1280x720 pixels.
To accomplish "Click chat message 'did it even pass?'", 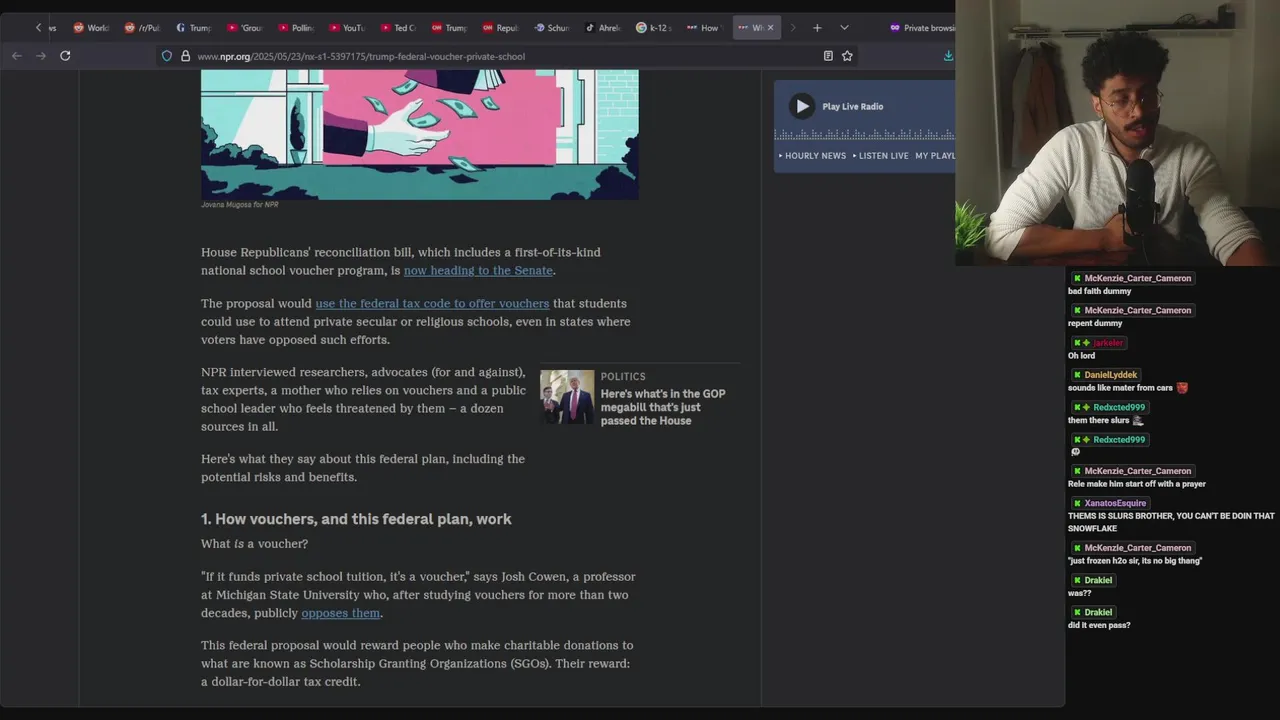I will (x=1099, y=625).
